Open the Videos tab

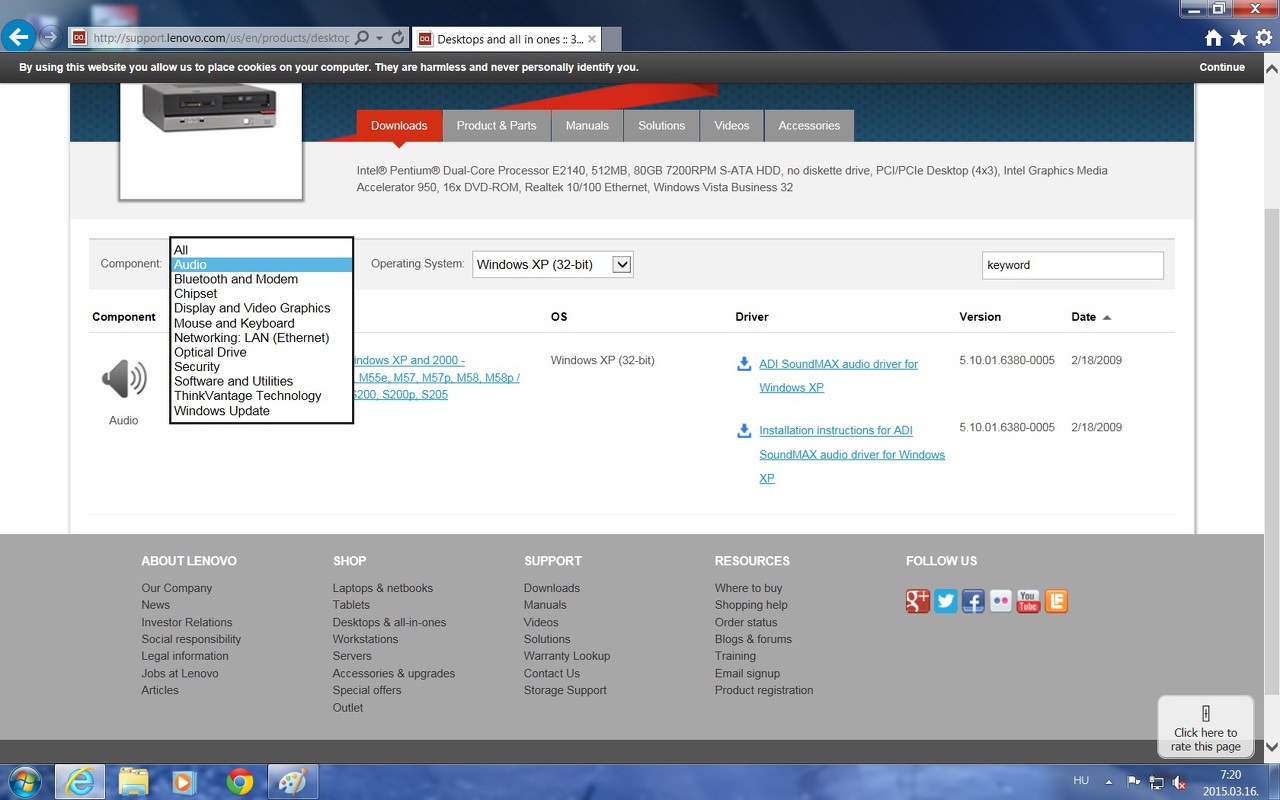click(x=732, y=126)
